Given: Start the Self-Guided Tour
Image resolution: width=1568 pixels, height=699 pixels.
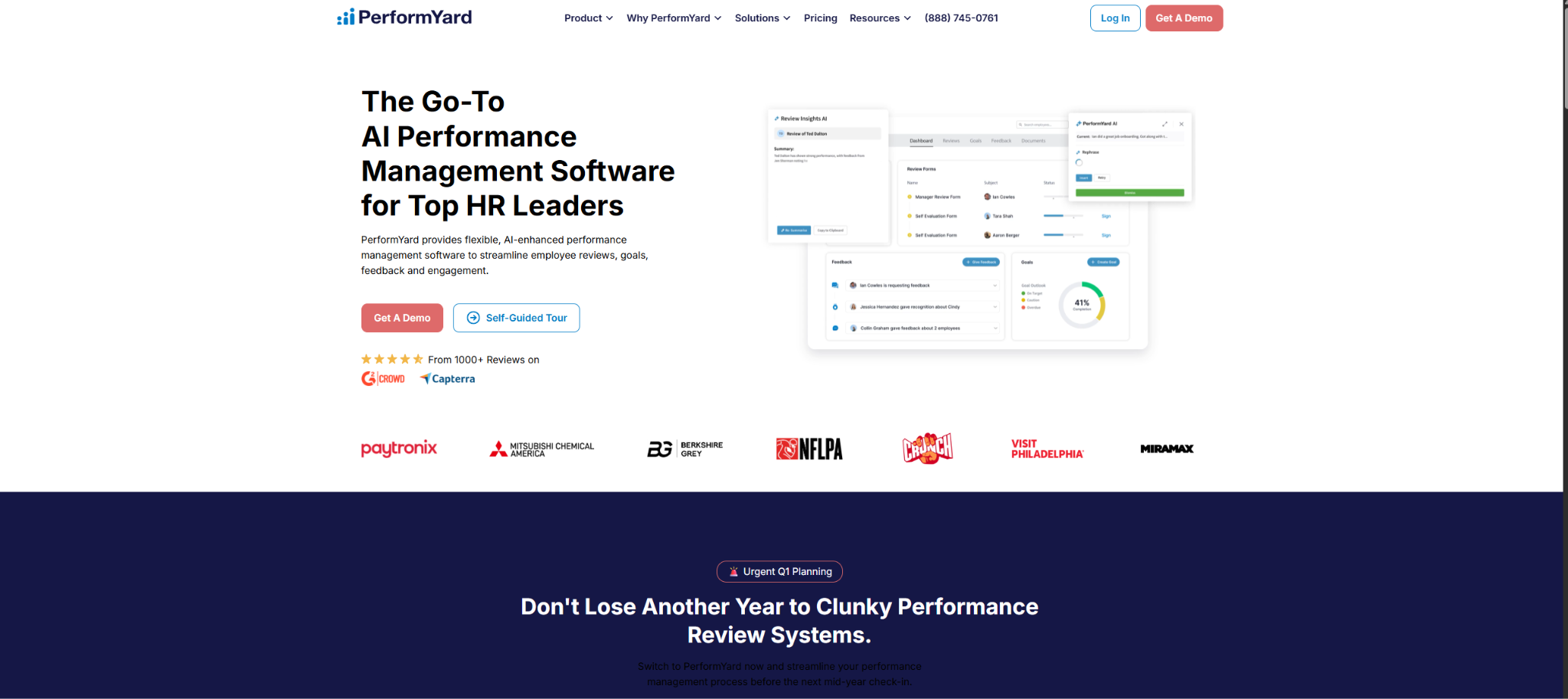Looking at the screenshot, I should (516, 318).
